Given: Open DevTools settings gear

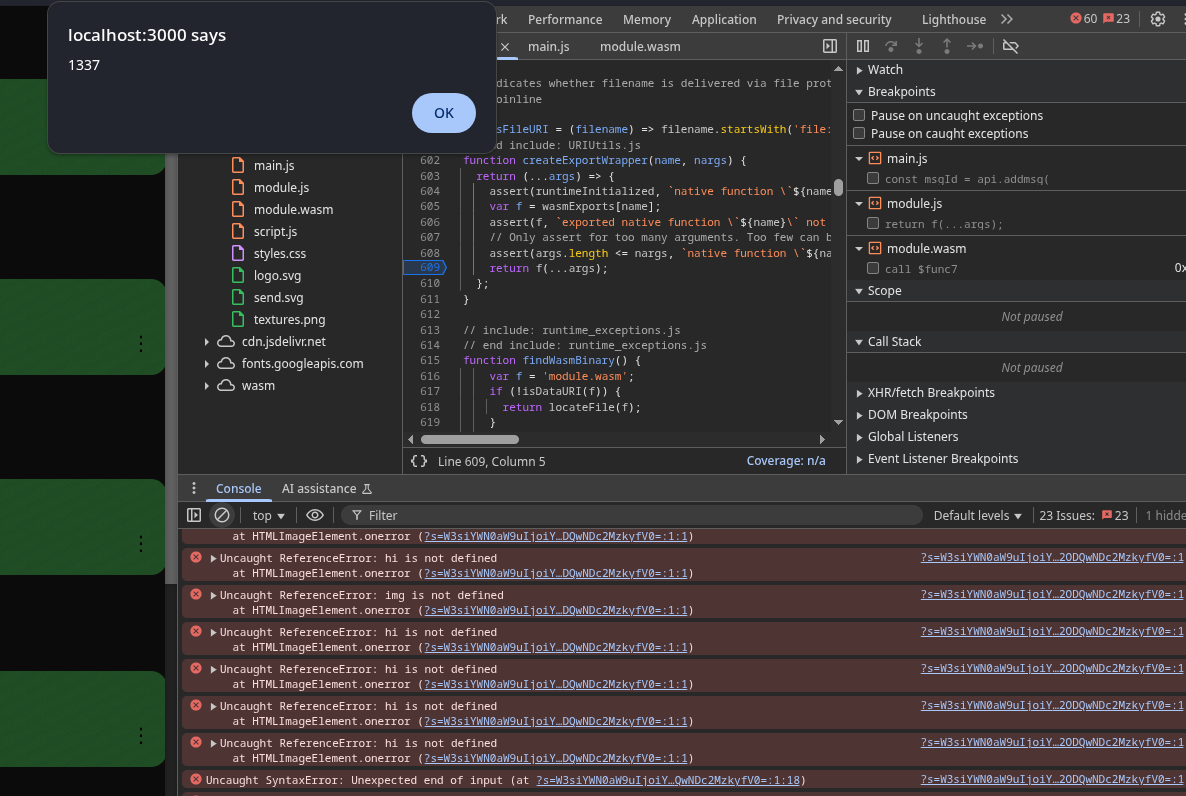Looking at the screenshot, I should coord(1157,20).
